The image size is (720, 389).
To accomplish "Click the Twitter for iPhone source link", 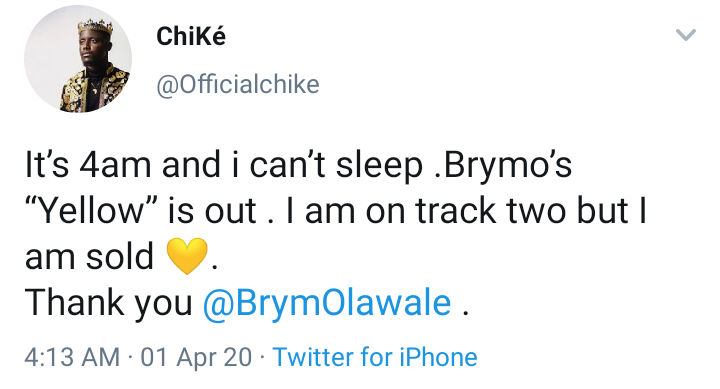I will pos(375,357).
